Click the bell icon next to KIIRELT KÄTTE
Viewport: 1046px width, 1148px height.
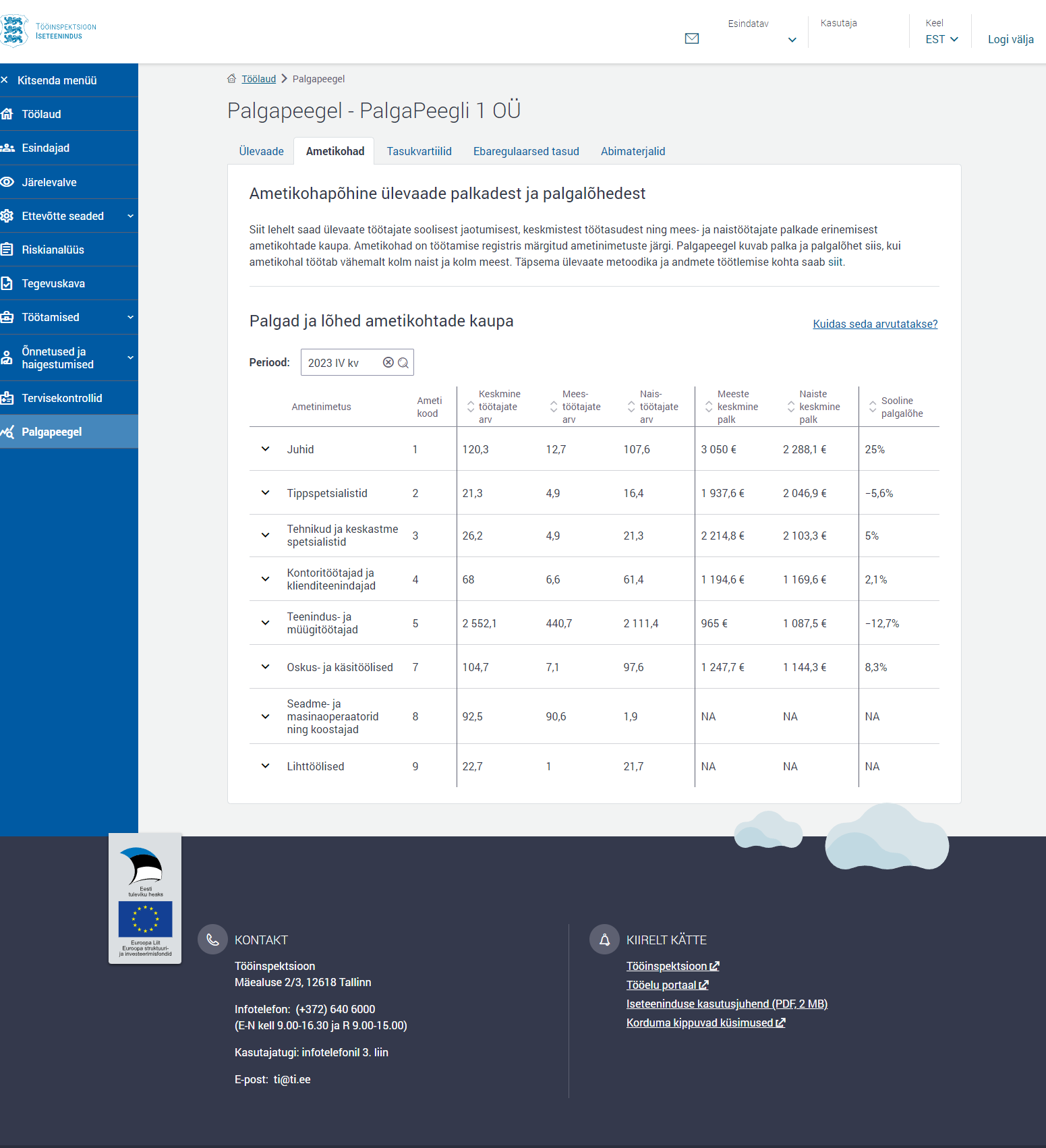click(605, 940)
